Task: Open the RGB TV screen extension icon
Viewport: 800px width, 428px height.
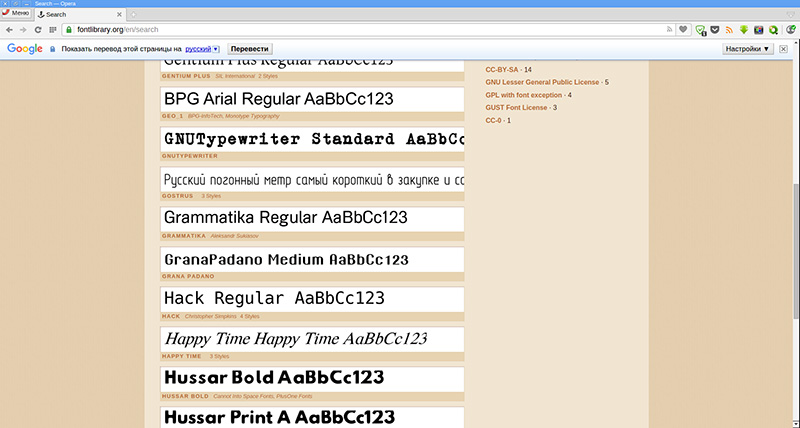Action: pos(759,30)
